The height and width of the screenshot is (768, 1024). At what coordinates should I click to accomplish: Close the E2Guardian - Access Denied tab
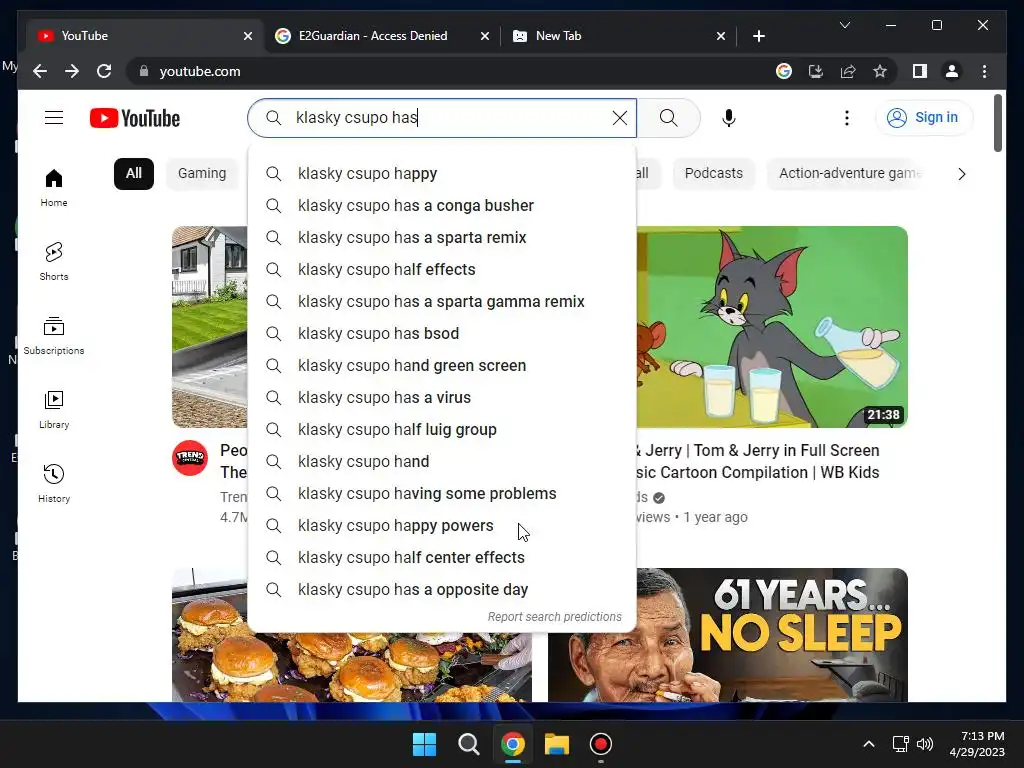pos(485,36)
